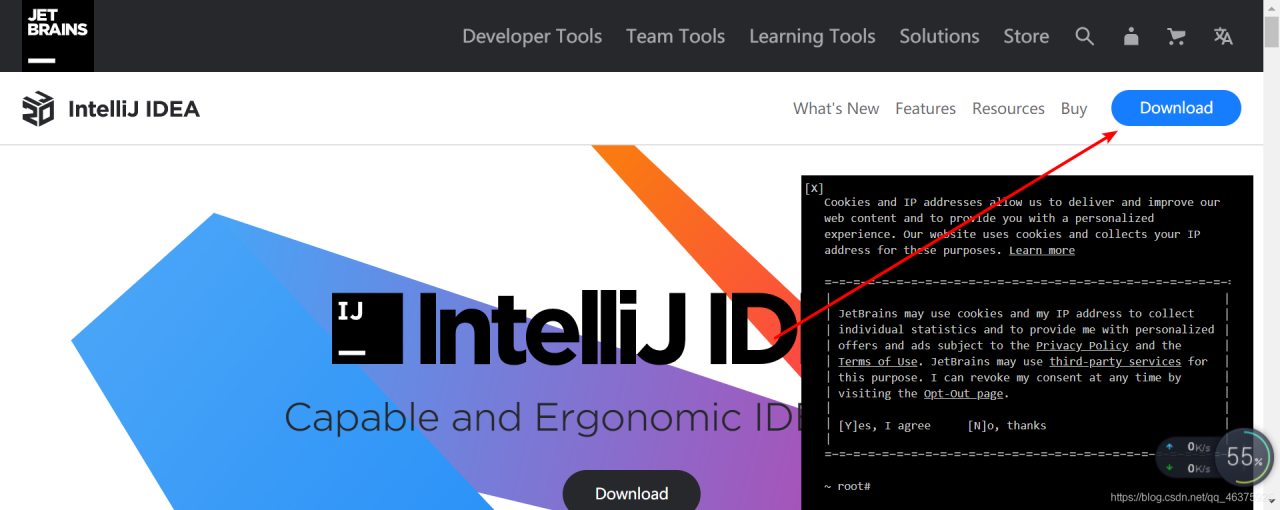
Task: Click the ~ root# console prompt
Action: 847,485
